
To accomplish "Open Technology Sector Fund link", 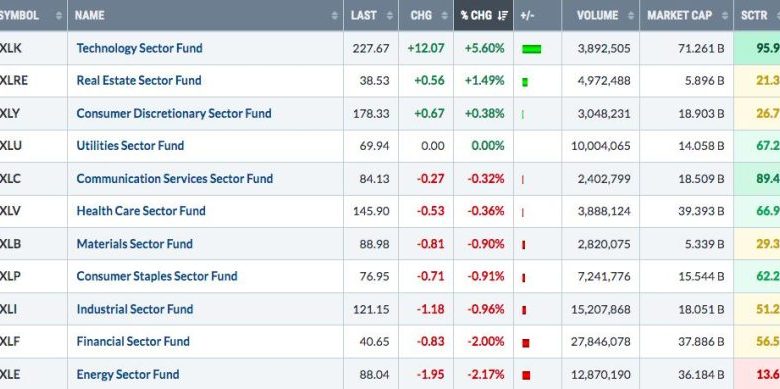I will coord(139,48).
